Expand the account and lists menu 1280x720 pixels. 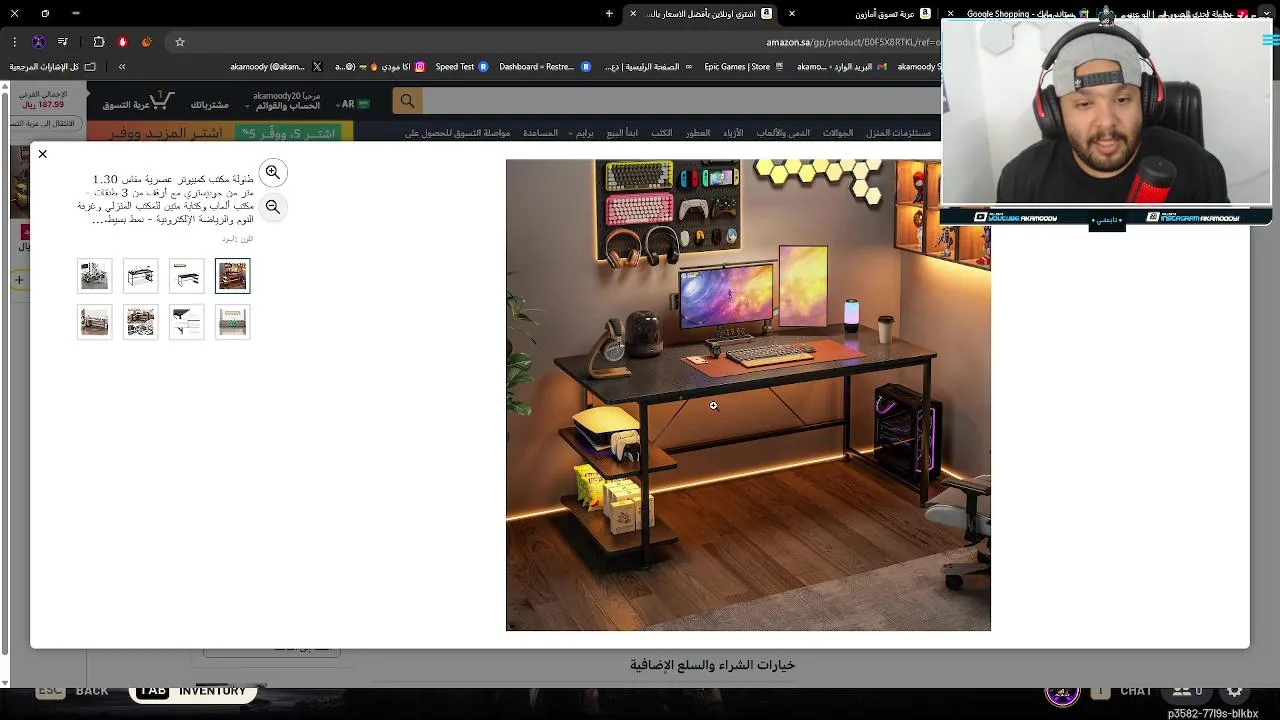point(284,101)
